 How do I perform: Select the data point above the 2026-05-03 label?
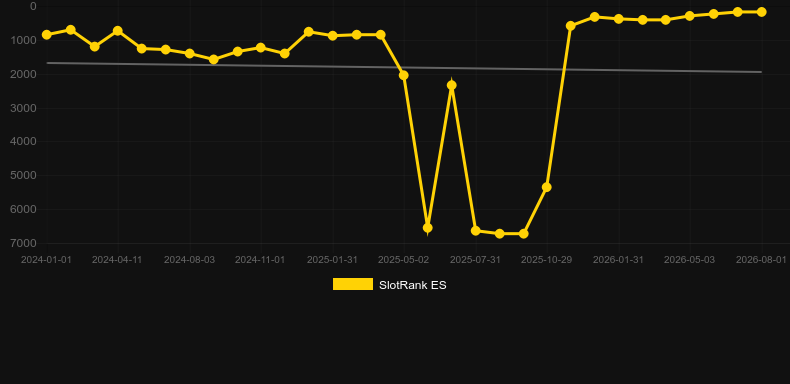pos(690,16)
